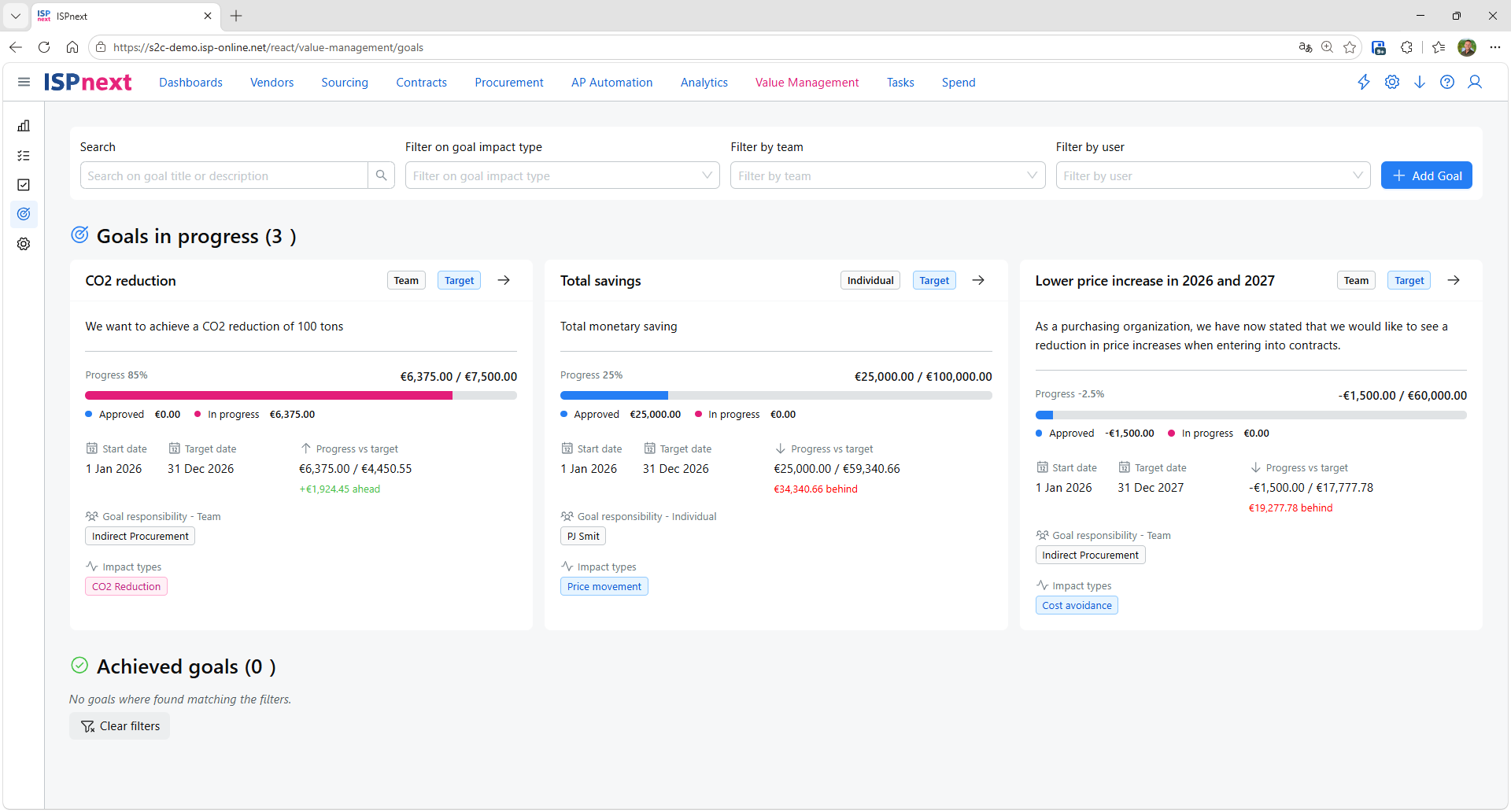Open the Dashboards menu
1511x812 pixels.
pyautogui.click(x=190, y=83)
